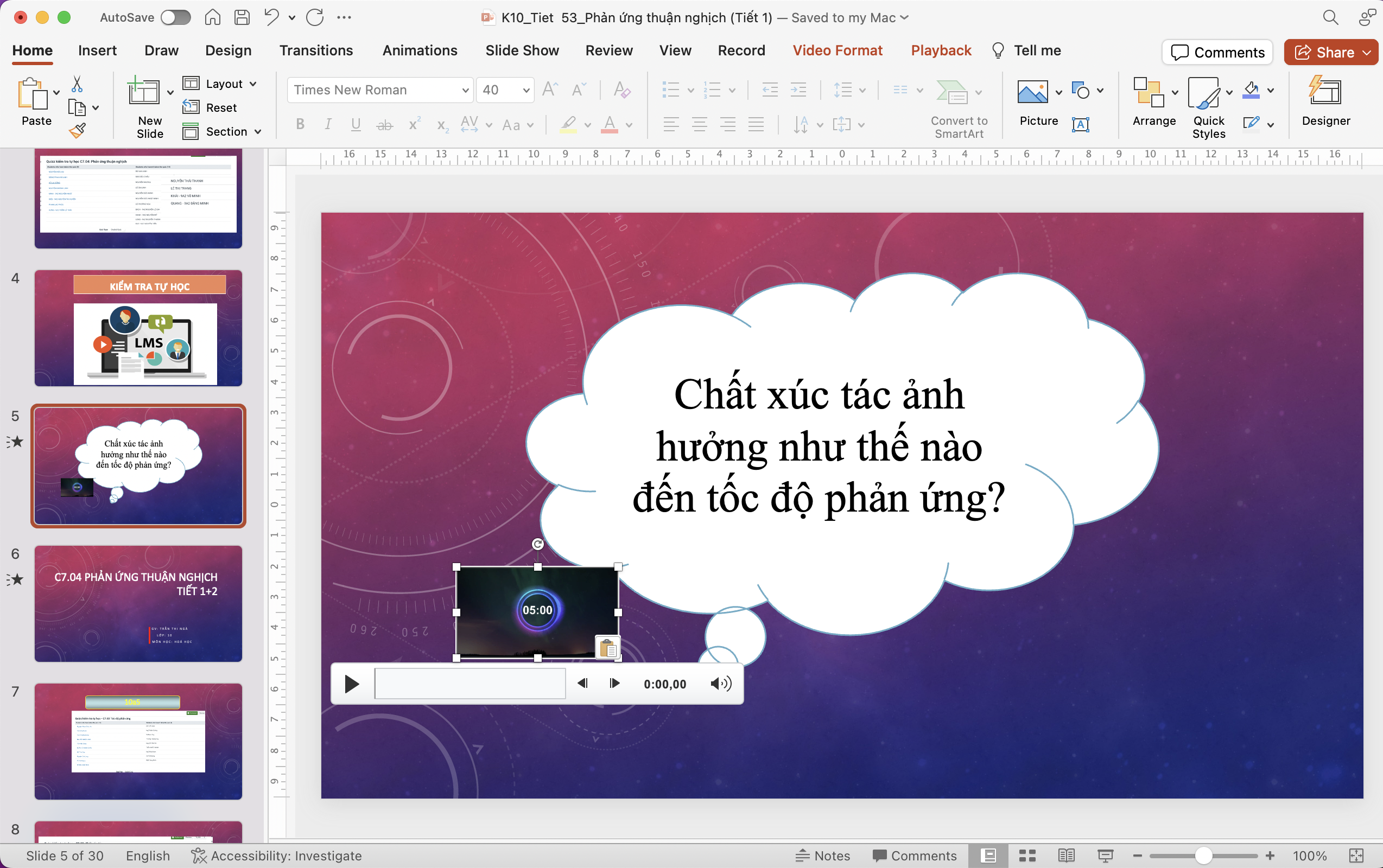Open the Video Format tab
The width and height of the screenshot is (1383, 868).
pyautogui.click(x=837, y=50)
